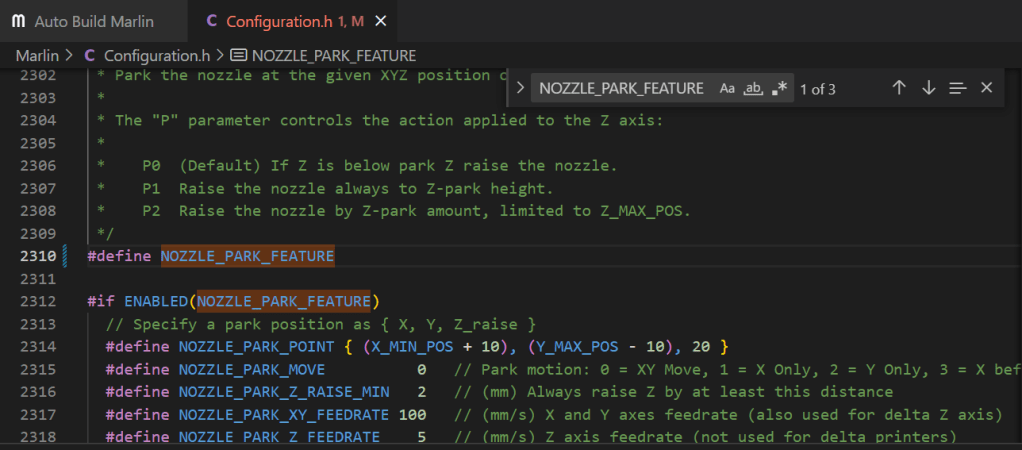Toggle Match Case in find widget
The height and width of the screenshot is (450, 1022).
[x=727, y=88]
